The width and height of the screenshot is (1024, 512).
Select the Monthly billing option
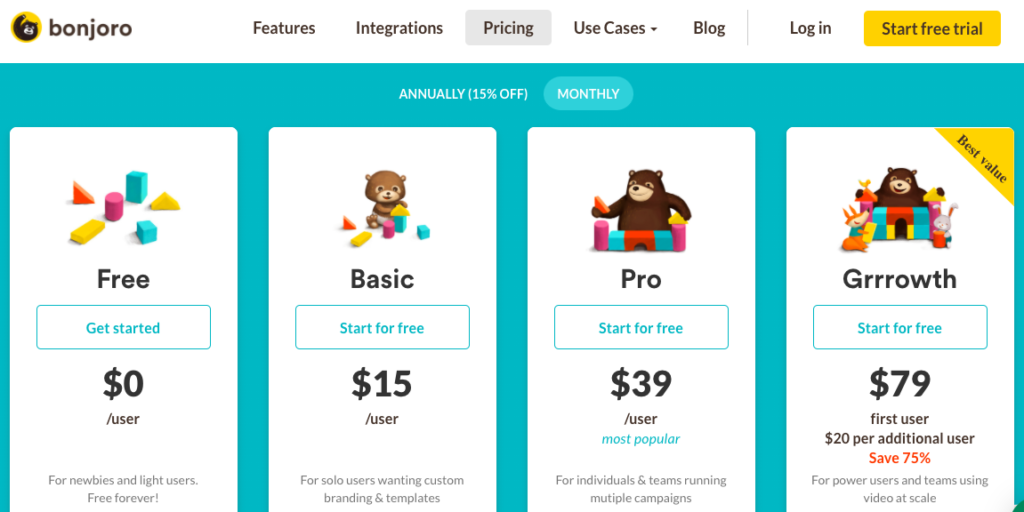pos(588,93)
